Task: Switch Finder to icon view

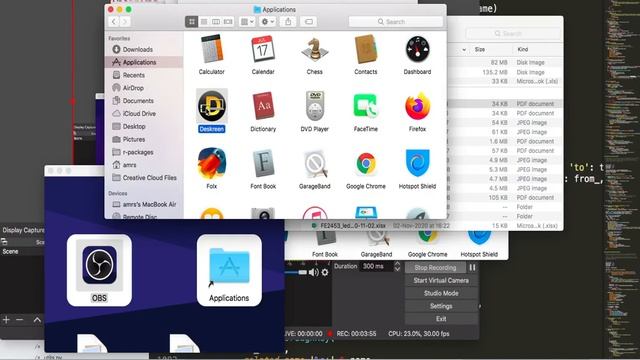Action: [191, 22]
